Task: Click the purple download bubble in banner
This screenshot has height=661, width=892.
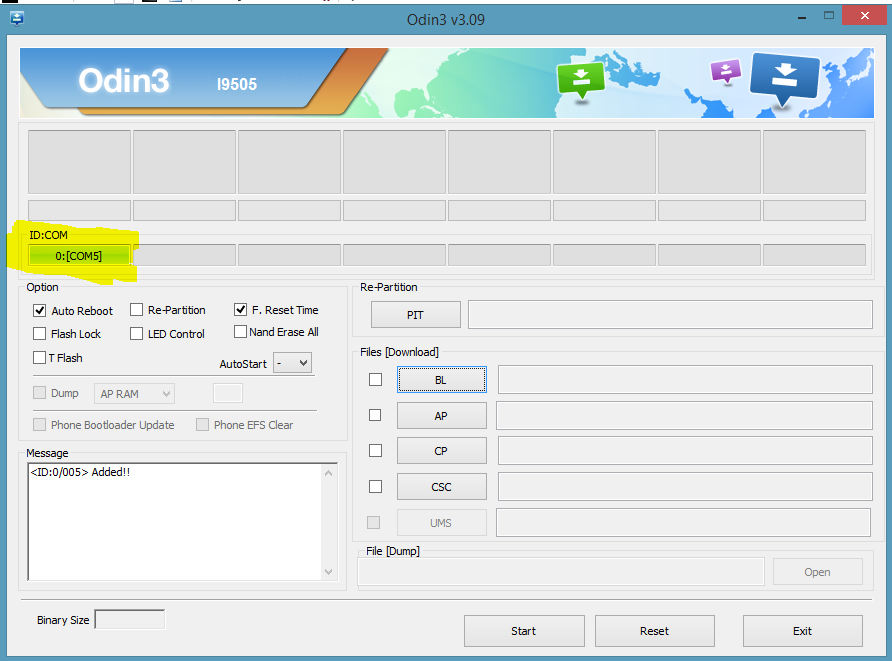Action: point(726,72)
